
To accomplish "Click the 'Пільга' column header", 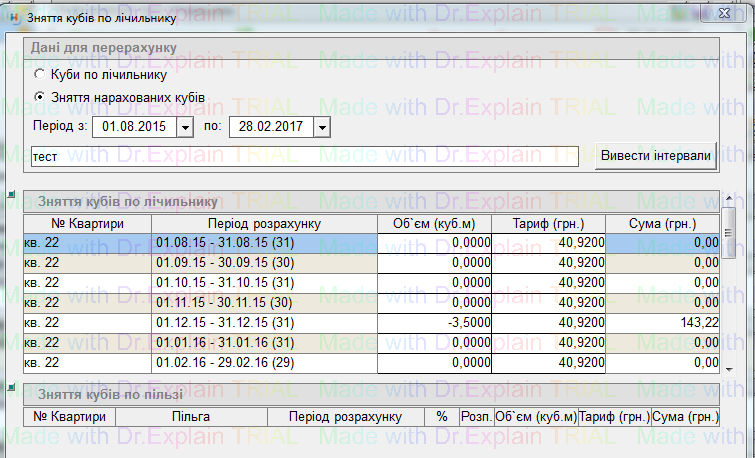I will pyautogui.click(x=190, y=416).
